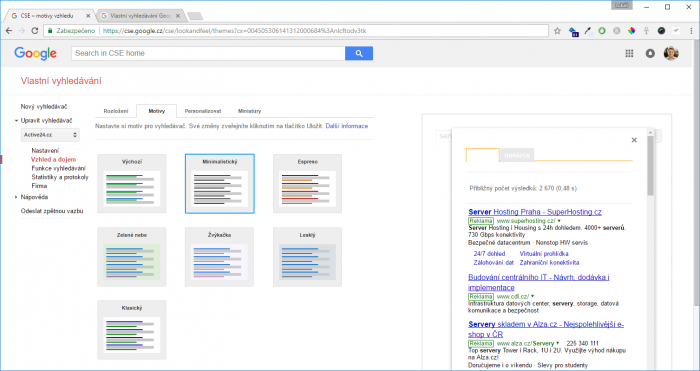Close the Vlastní vyhledávání browser tab
Image resolution: width=700 pixels, height=371 pixels.
tap(178, 16)
